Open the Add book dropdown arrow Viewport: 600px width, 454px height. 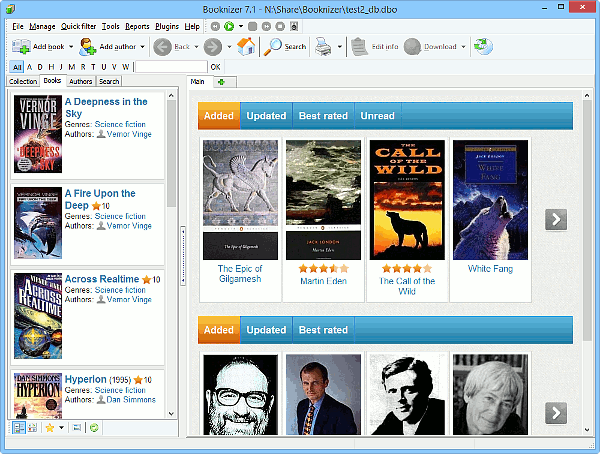click(x=71, y=47)
